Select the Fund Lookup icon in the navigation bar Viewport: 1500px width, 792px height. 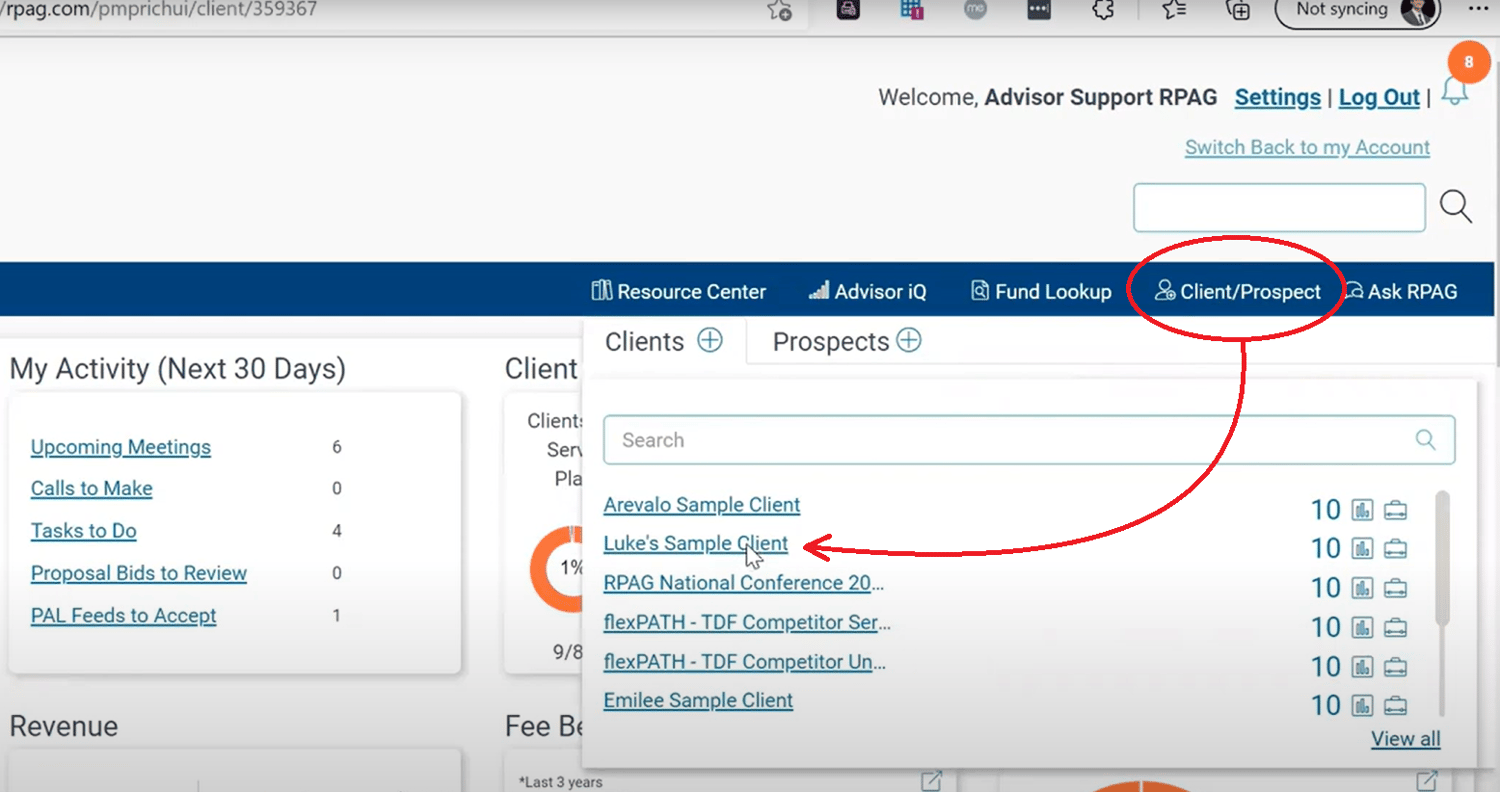(979, 290)
